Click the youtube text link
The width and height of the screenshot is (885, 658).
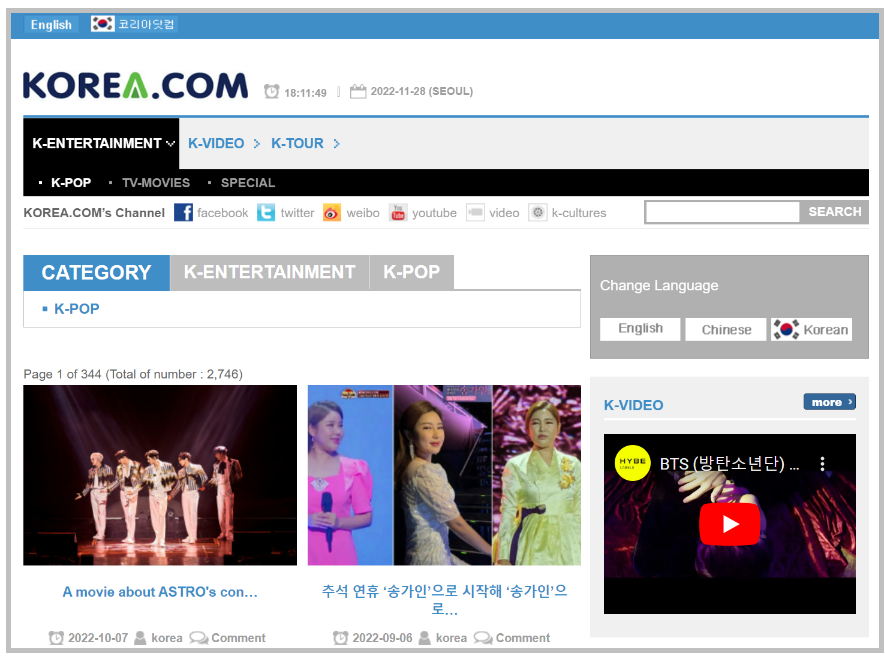pyautogui.click(x=434, y=213)
